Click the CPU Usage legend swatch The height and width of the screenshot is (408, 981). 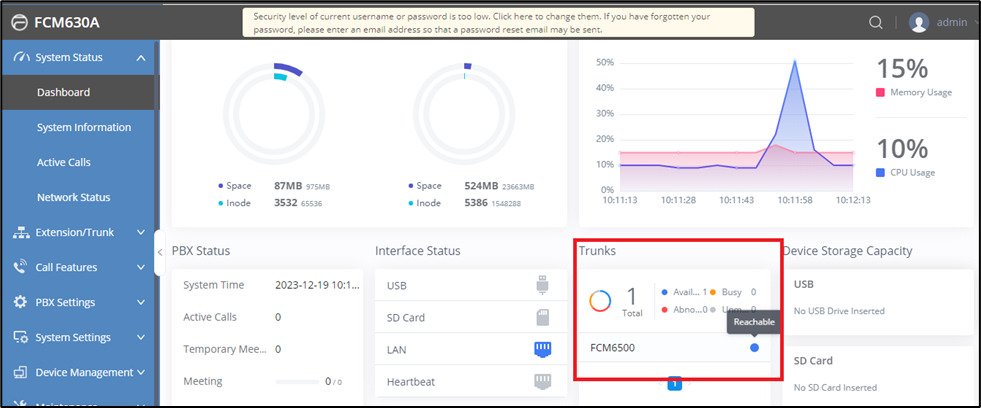pos(880,172)
